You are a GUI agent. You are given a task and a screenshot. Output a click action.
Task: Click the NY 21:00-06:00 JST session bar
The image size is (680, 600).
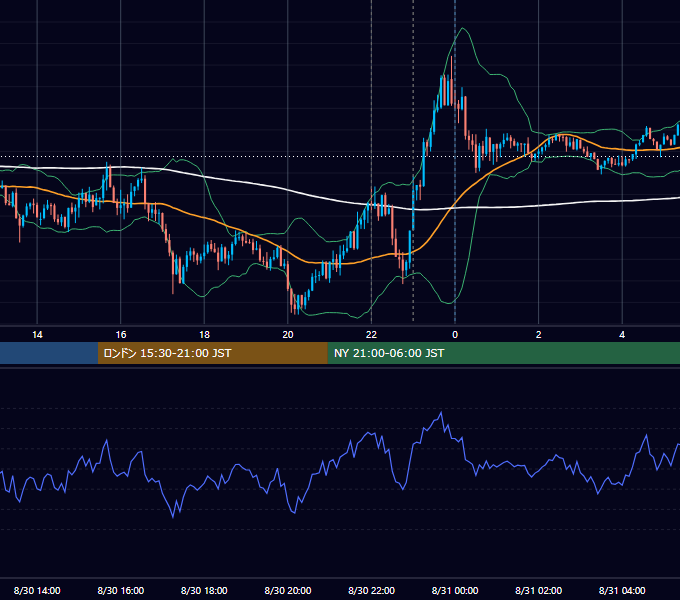[503, 353]
